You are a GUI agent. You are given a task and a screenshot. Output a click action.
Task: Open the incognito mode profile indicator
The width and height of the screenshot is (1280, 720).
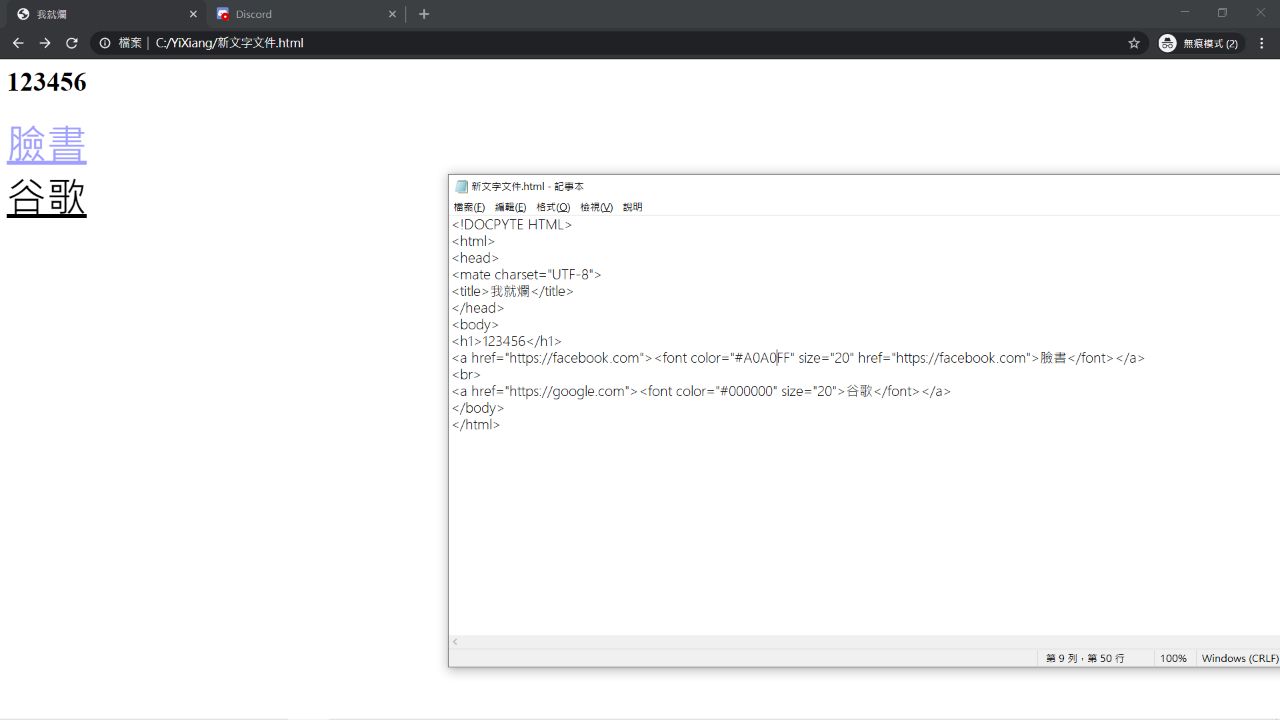coord(1198,43)
